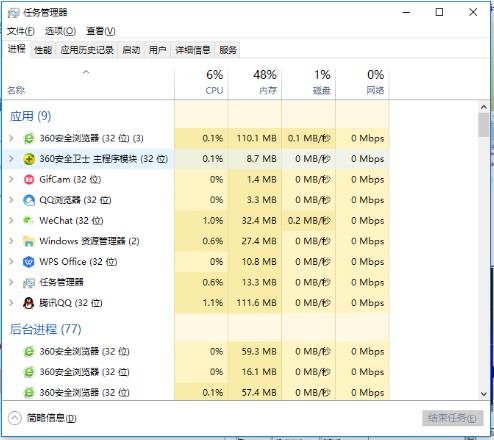
Task: Click the GifCam app icon
Action: (x=29, y=180)
